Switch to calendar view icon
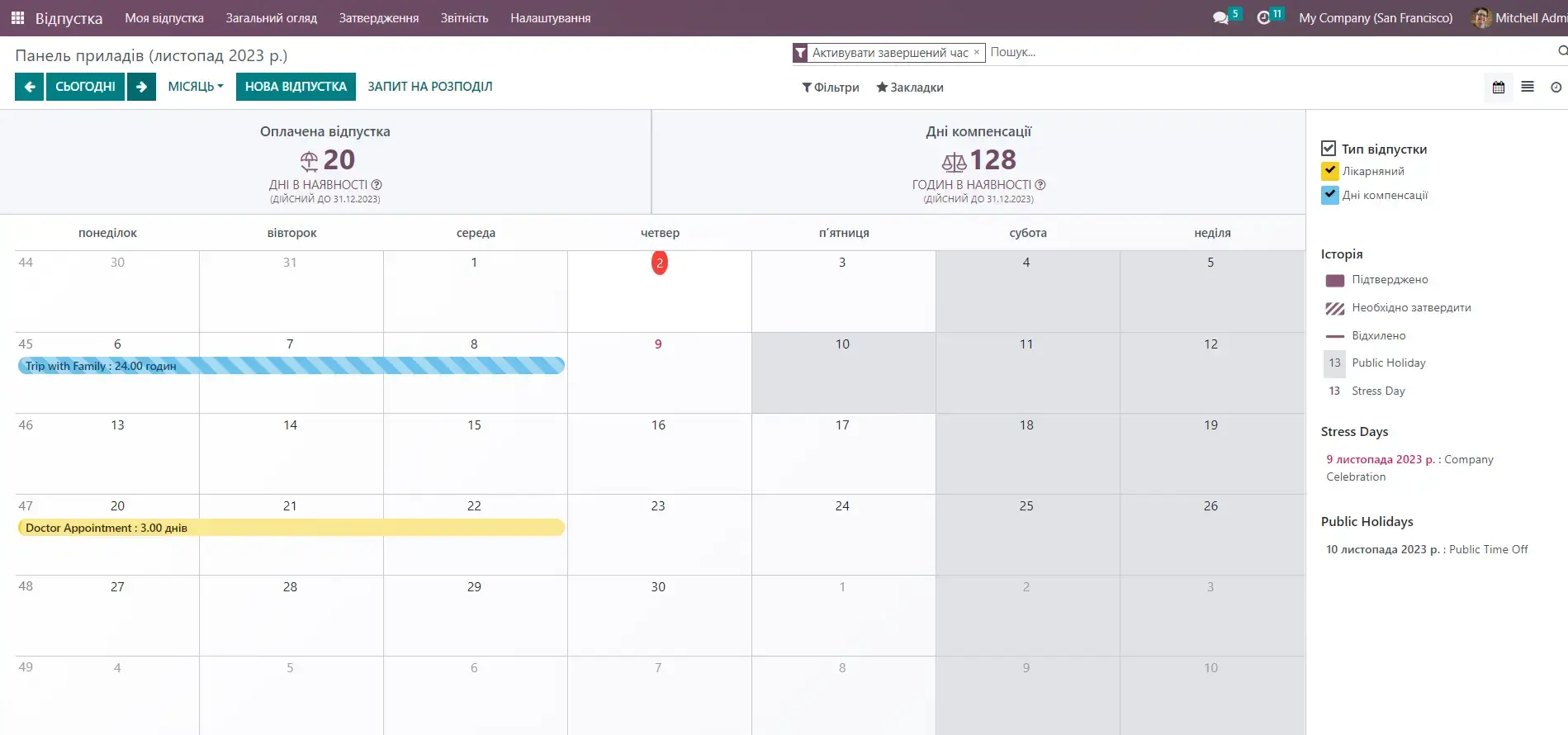1568x735 pixels. [x=1499, y=88]
